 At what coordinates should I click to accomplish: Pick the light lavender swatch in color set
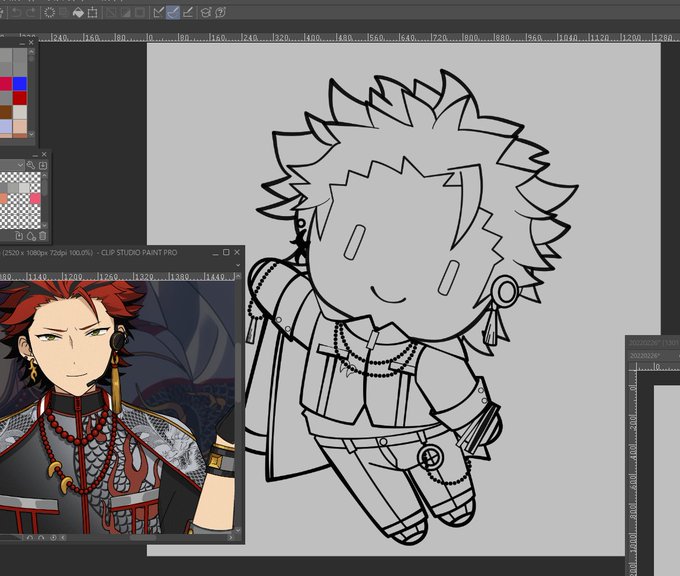click(x=6, y=127)
